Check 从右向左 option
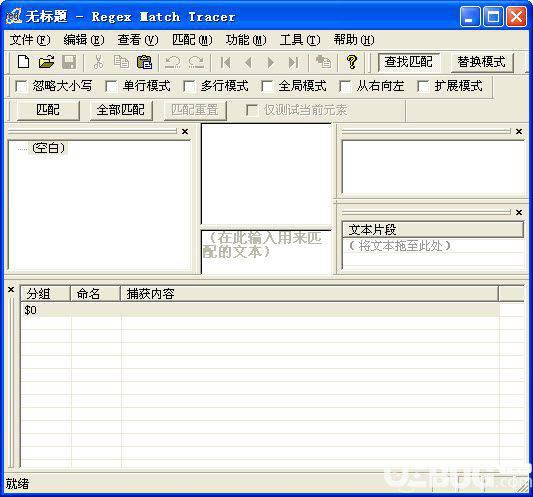Image resolution: width=533 pixels, height=497 pixels. (x=345, y=86)
